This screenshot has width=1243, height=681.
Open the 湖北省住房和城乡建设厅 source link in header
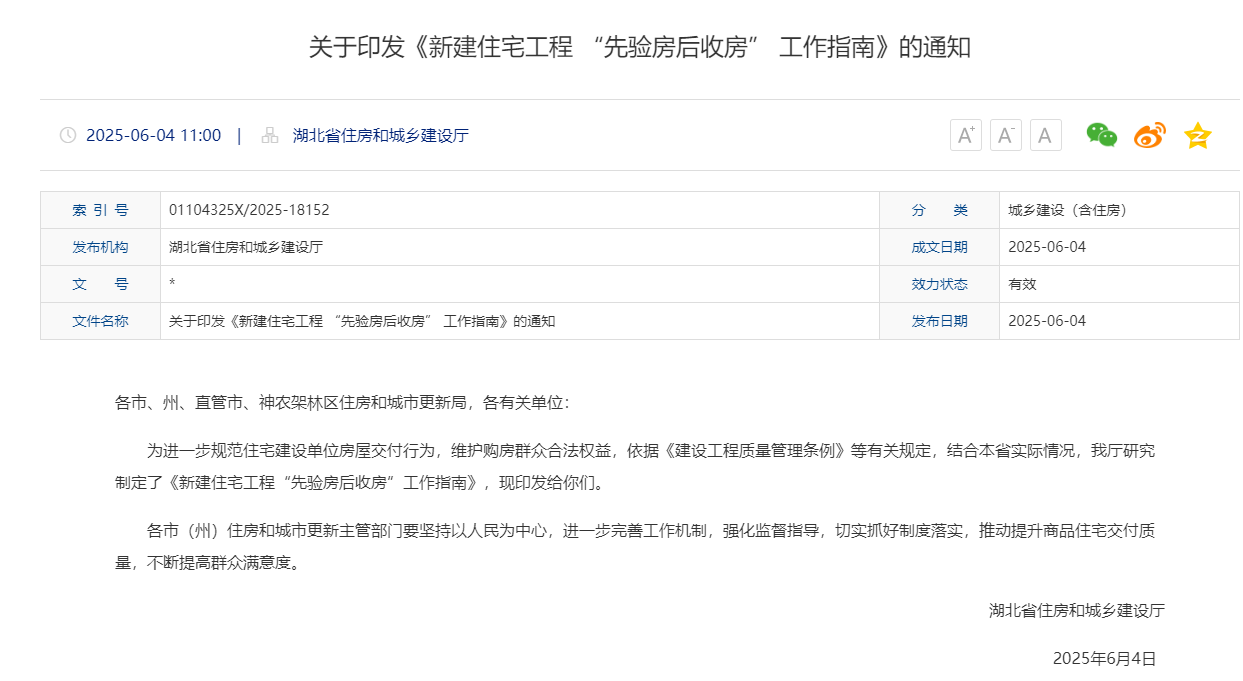(x=380, y=135)
